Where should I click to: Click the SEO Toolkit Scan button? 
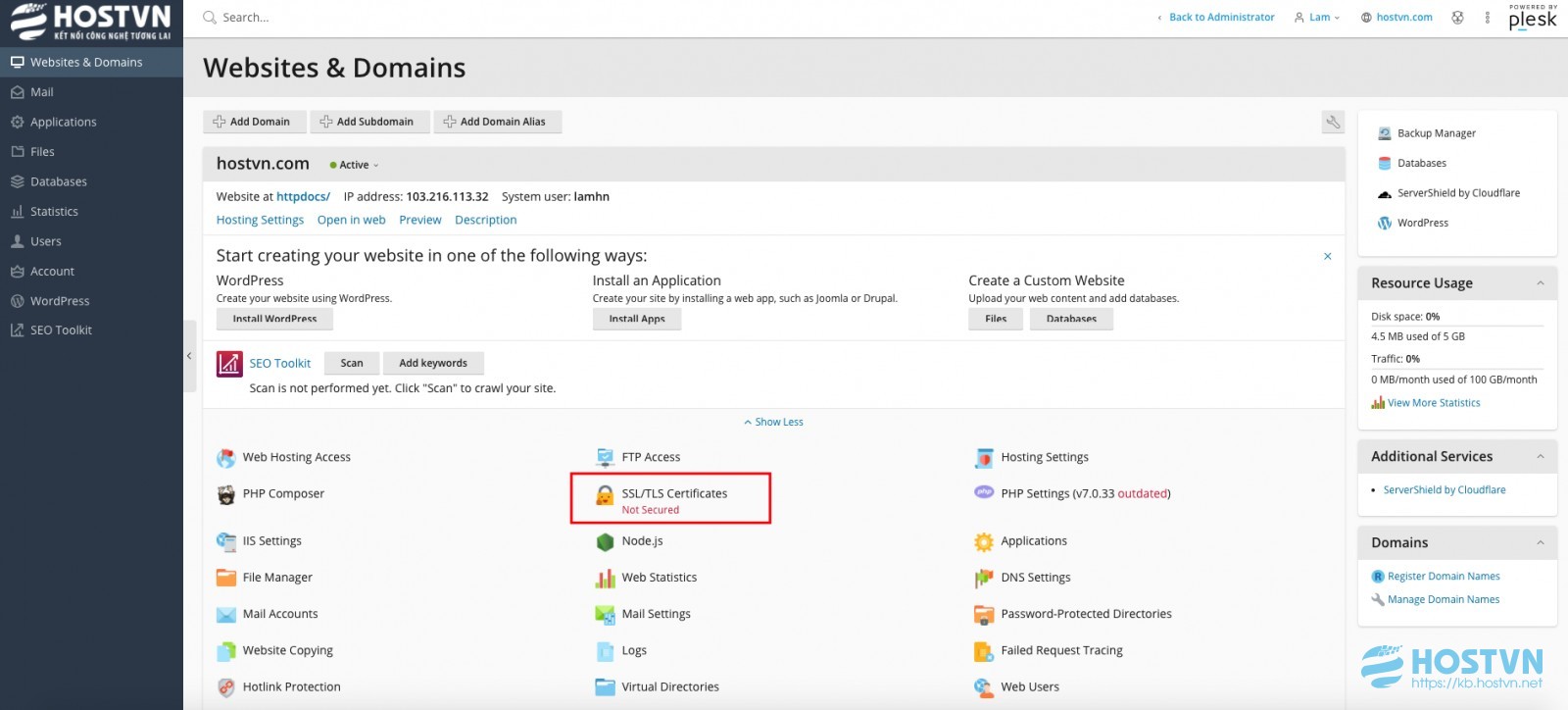(x=352, y=364)
